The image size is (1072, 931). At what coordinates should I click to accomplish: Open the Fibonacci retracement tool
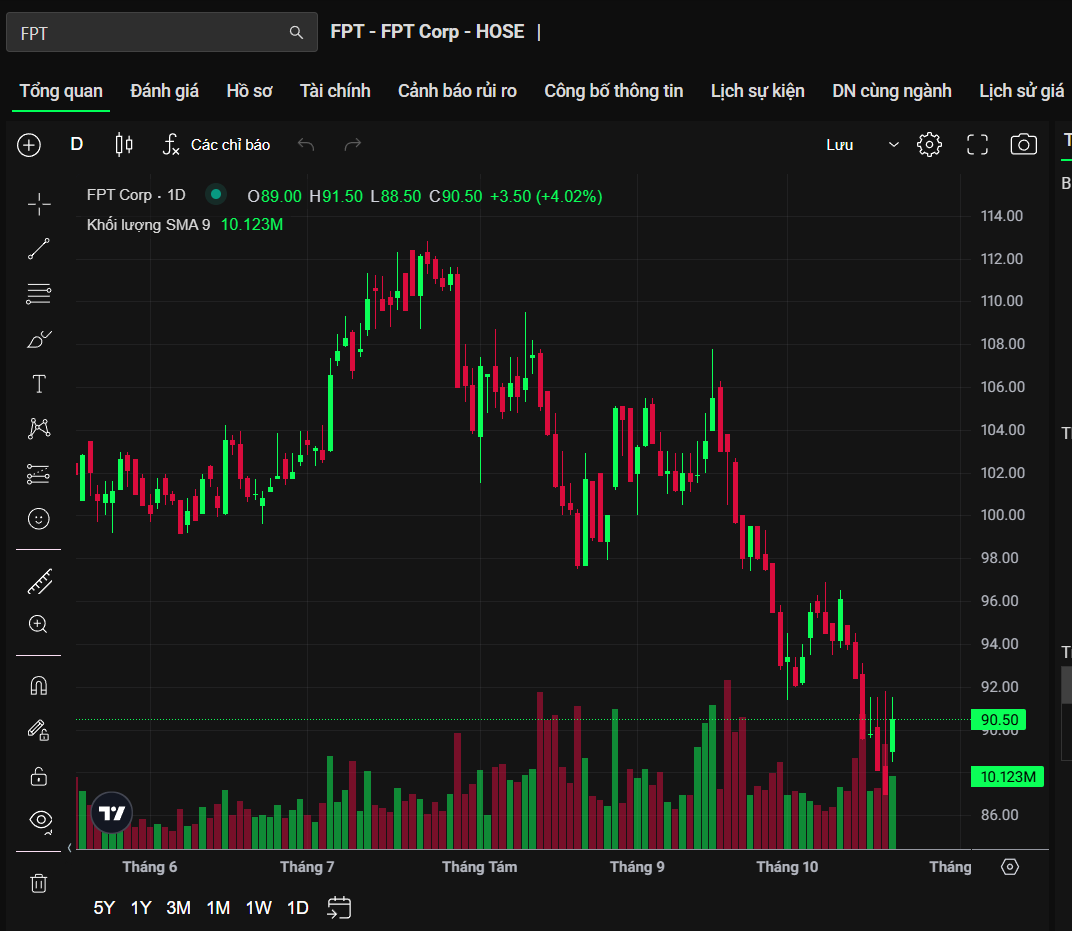39,294
